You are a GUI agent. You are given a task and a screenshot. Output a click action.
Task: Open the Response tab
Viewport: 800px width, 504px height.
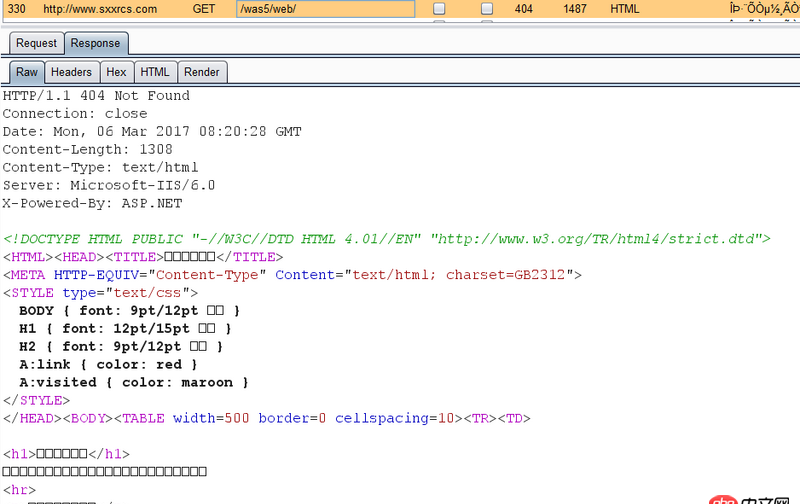(95, 43)
